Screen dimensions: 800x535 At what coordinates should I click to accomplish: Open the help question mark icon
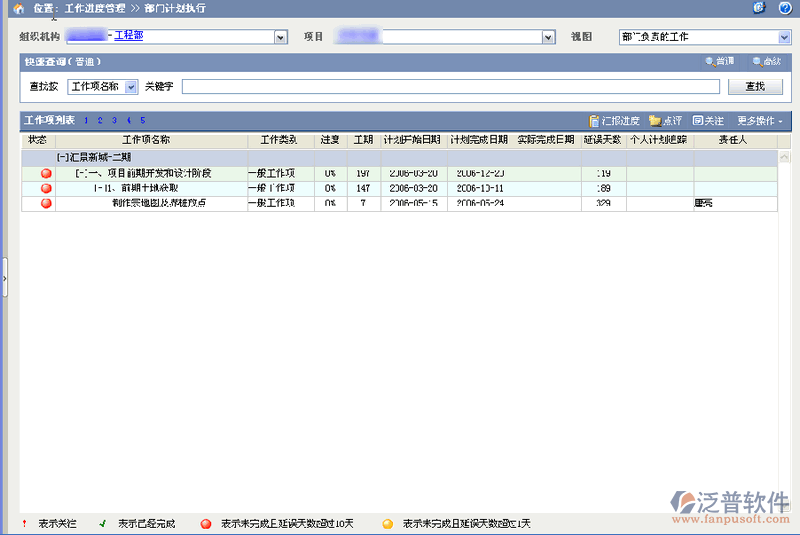click(786, 8)
